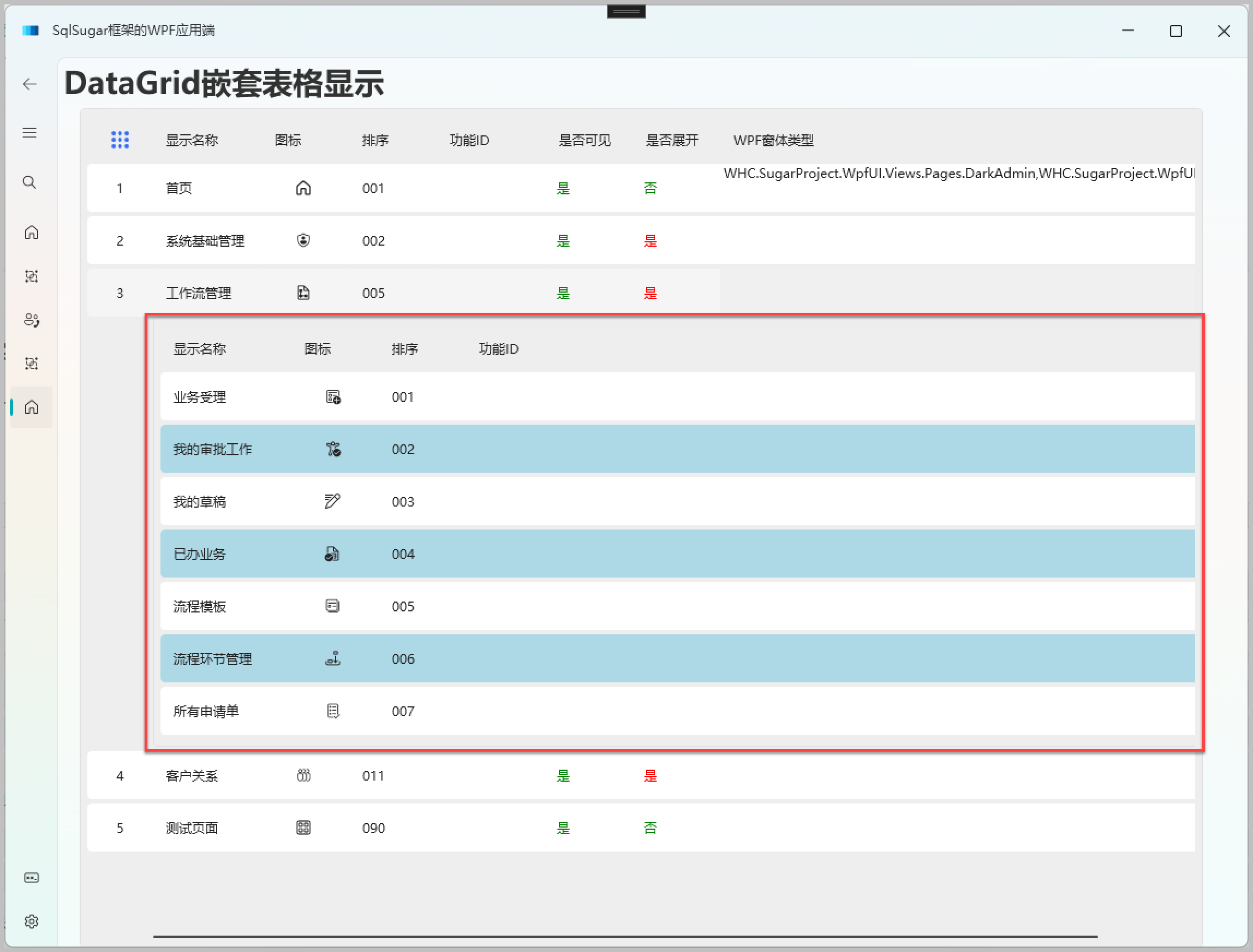Image resolution: width=1253 pixels, height=952 pixels.
Task: Click the shield icon in 系统基础管理 row
Action: (x=303, y=240)
